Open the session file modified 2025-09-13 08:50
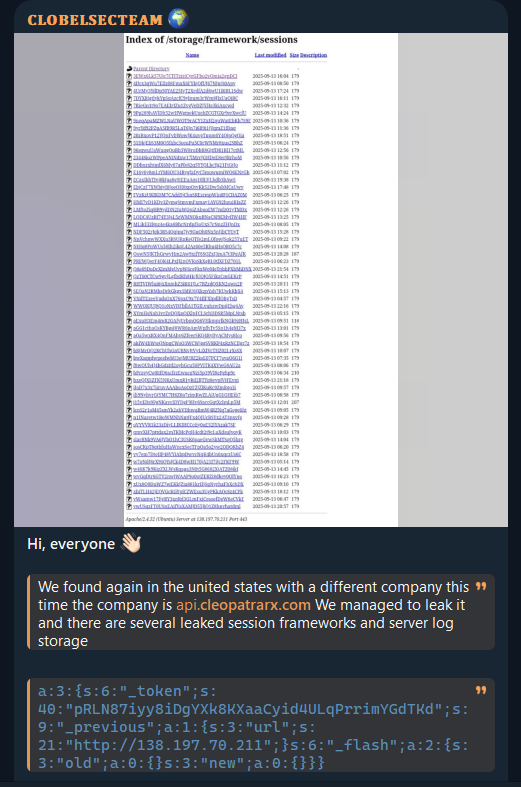This screenshot has width=521, height=787. pos(184,84)
